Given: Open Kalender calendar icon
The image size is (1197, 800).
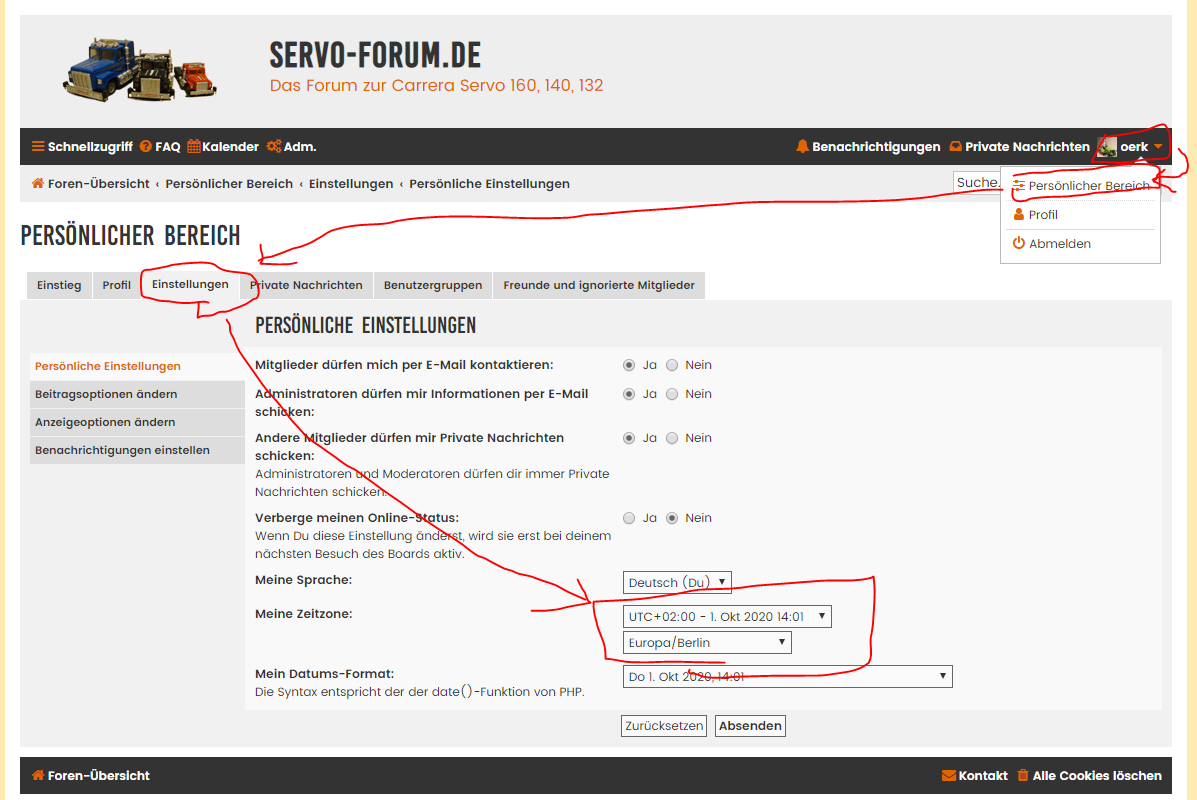Looking at the screenshot, I should tap(194, 147).
